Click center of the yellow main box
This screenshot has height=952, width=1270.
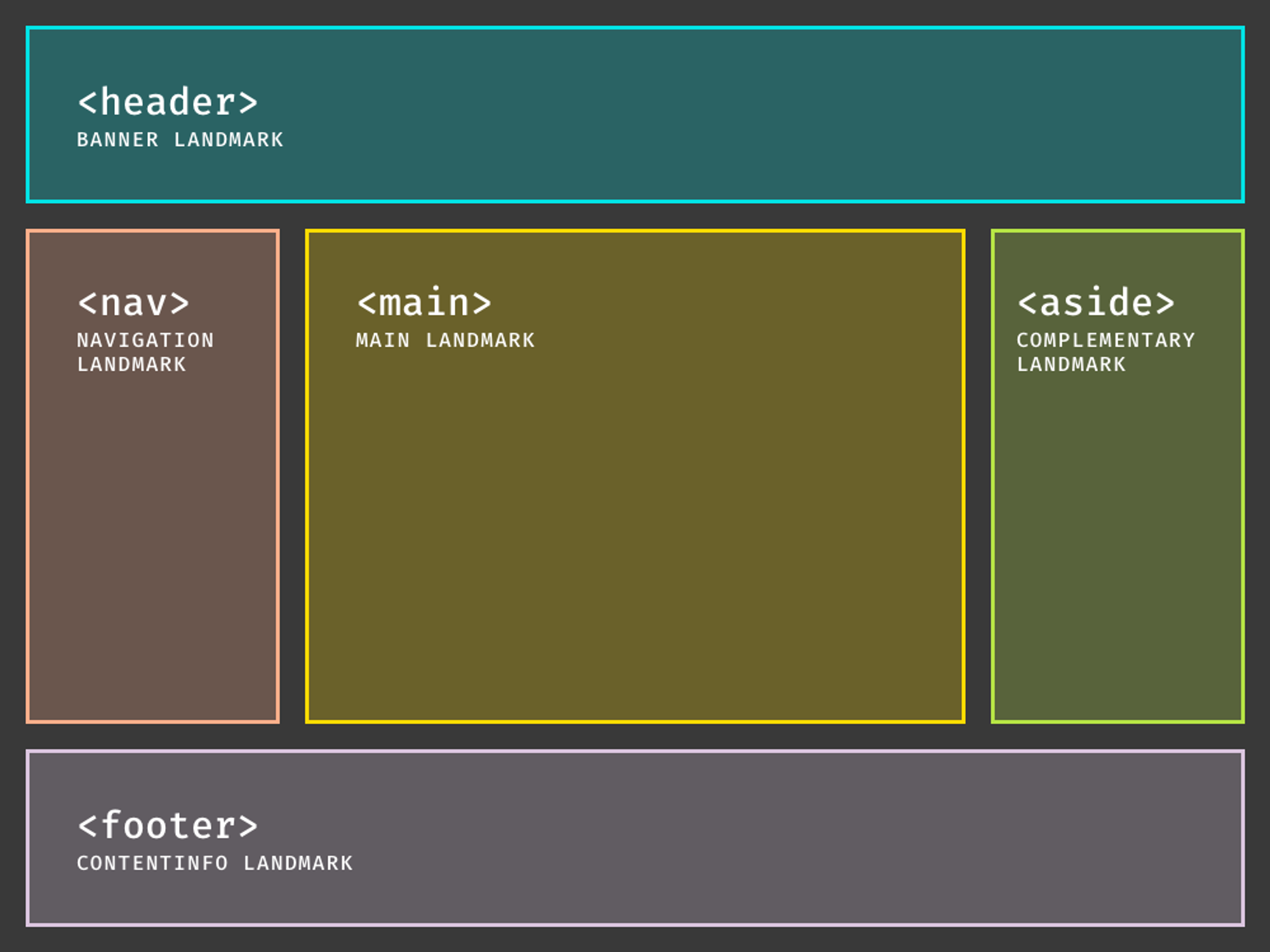click(635, 476)
